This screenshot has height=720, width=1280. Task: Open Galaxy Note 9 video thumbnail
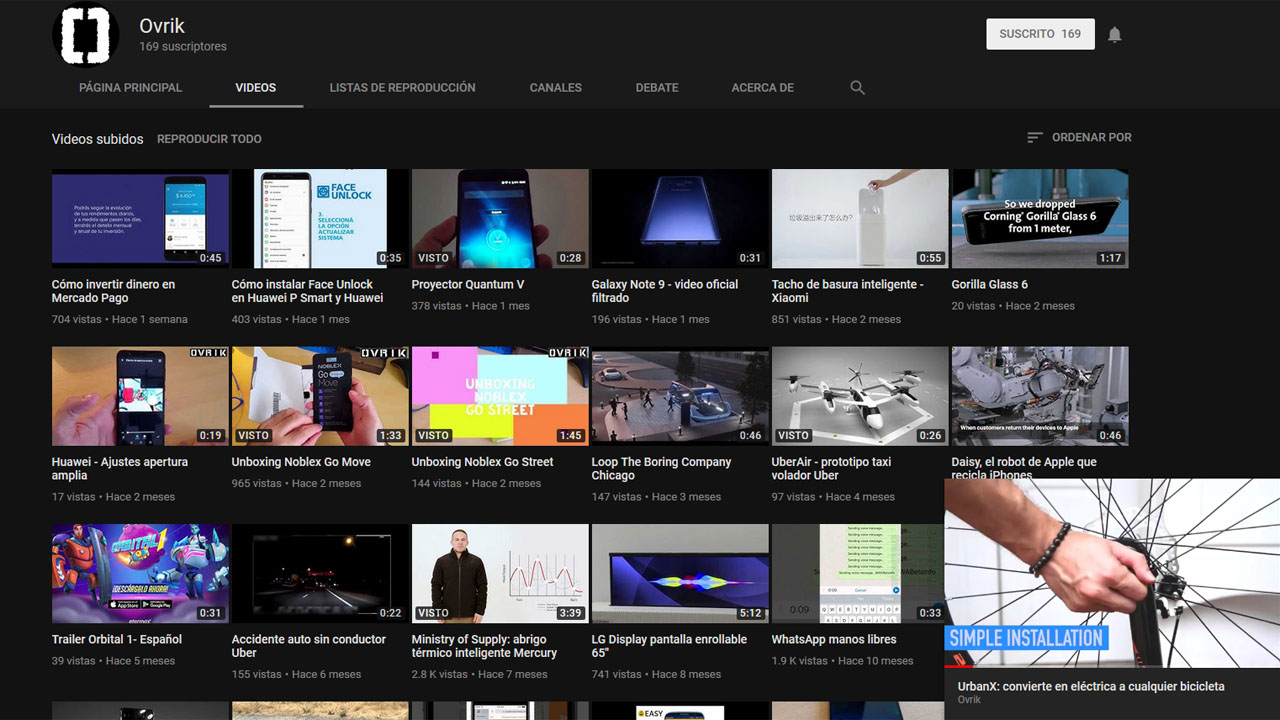click(680, 218)
